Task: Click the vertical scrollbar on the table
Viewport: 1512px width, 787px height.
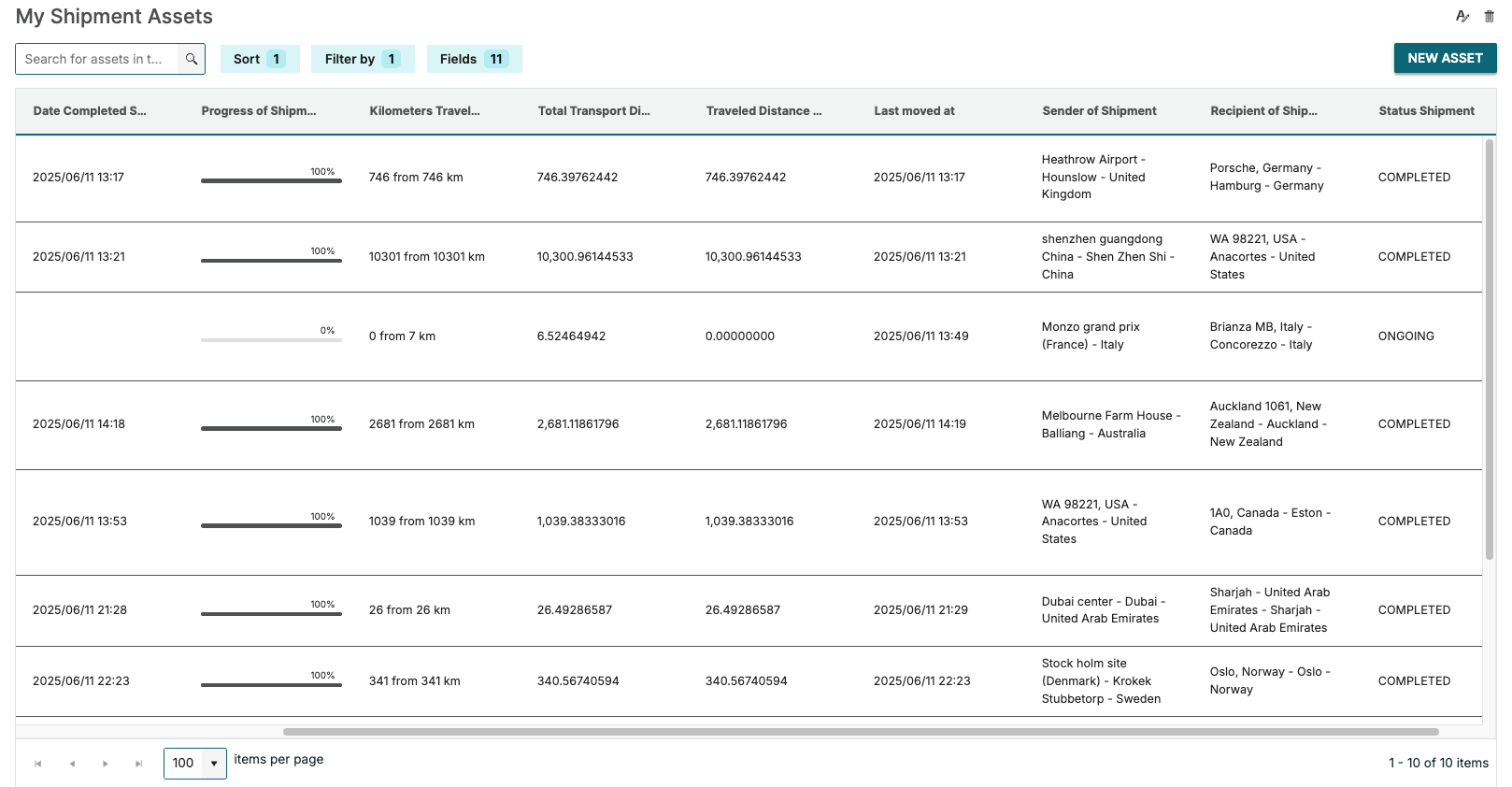Action: point(1490,348)
